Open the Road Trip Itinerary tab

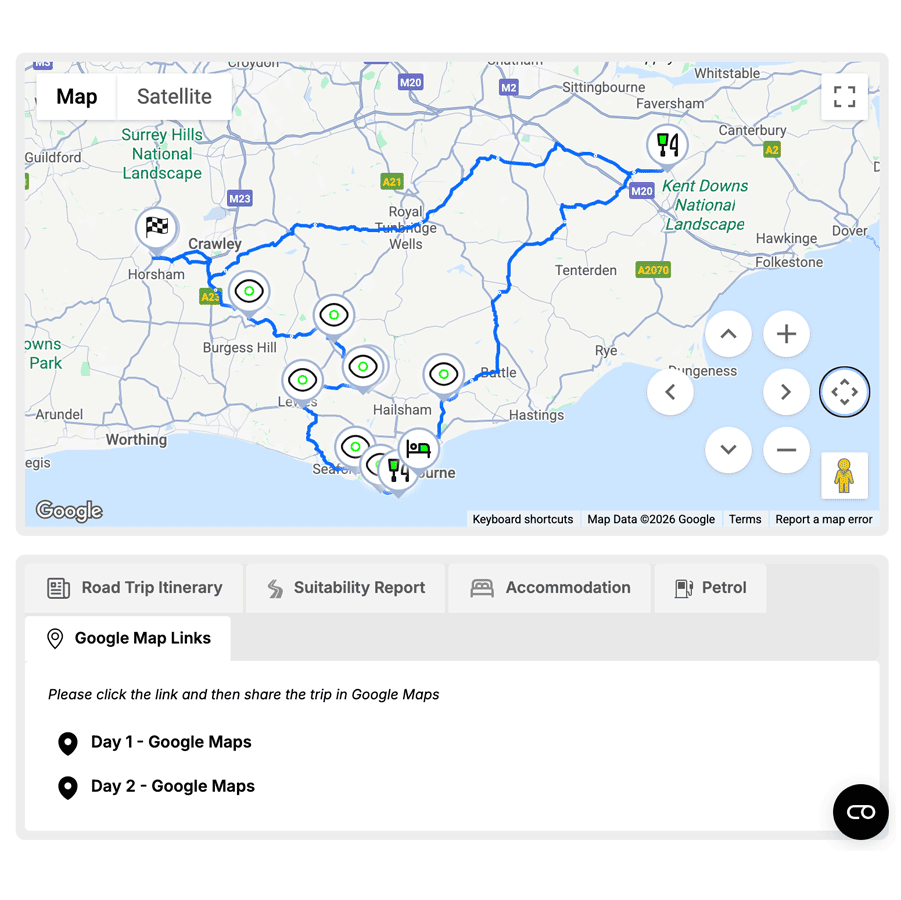coord(135,588)
